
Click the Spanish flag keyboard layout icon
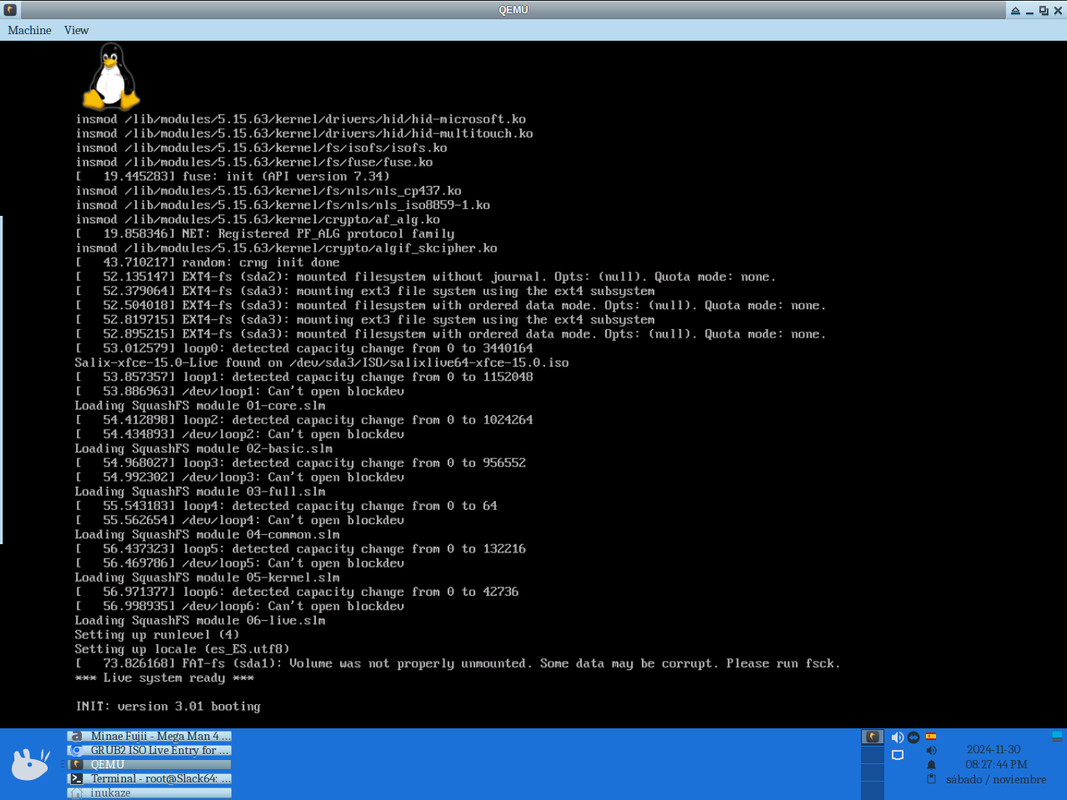tap(931, 736)
